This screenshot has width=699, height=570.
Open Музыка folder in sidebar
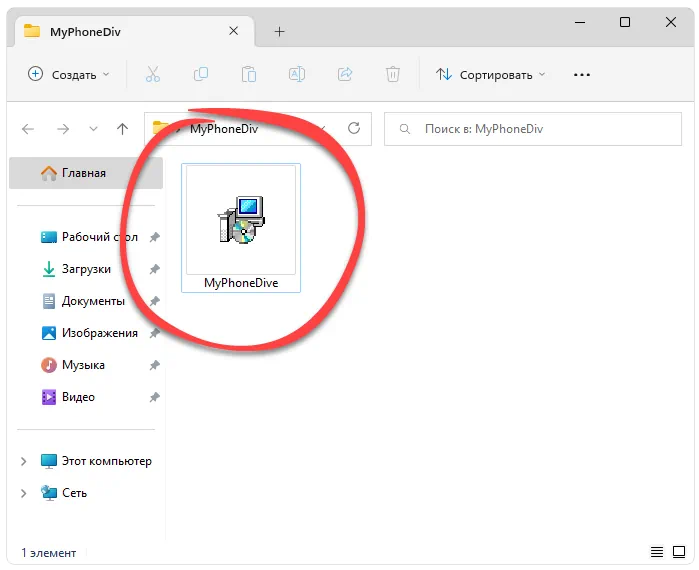coord(73,365)
